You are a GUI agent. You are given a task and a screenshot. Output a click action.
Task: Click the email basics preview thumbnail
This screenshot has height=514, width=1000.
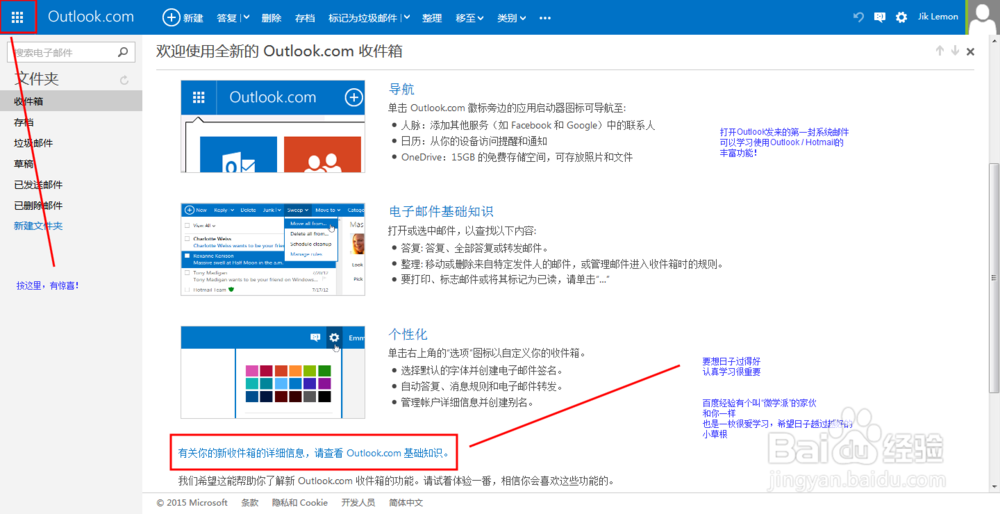(x=273, y=249)
